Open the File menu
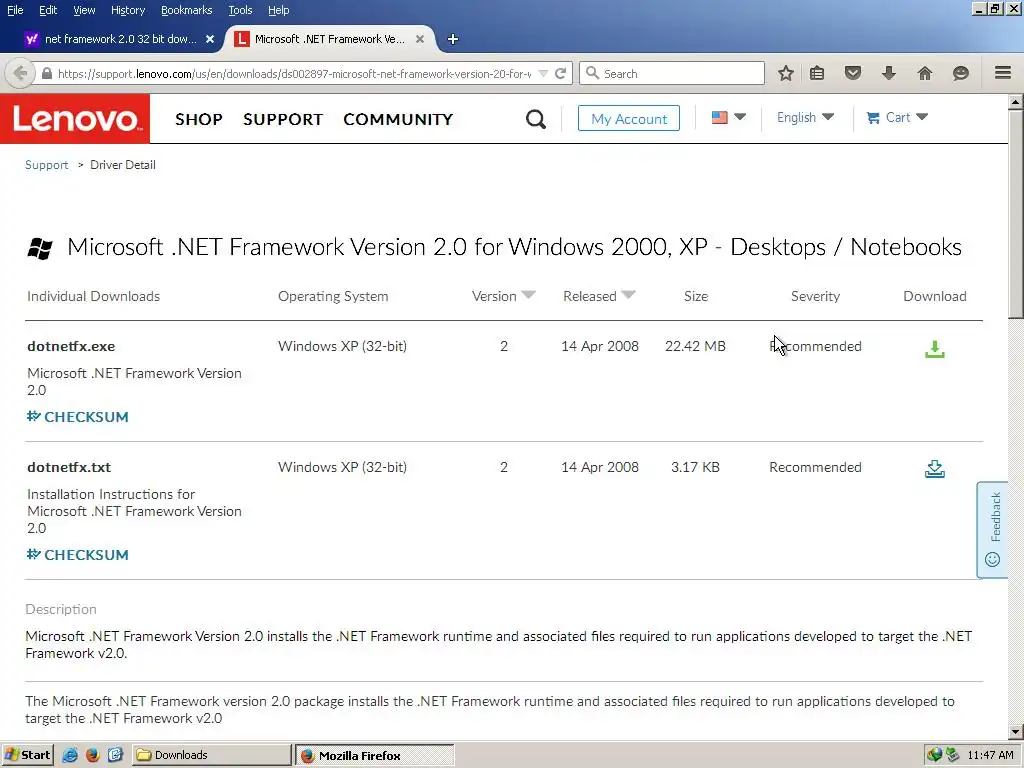This screenshot has height=768, width=1024. coord(15,10)
